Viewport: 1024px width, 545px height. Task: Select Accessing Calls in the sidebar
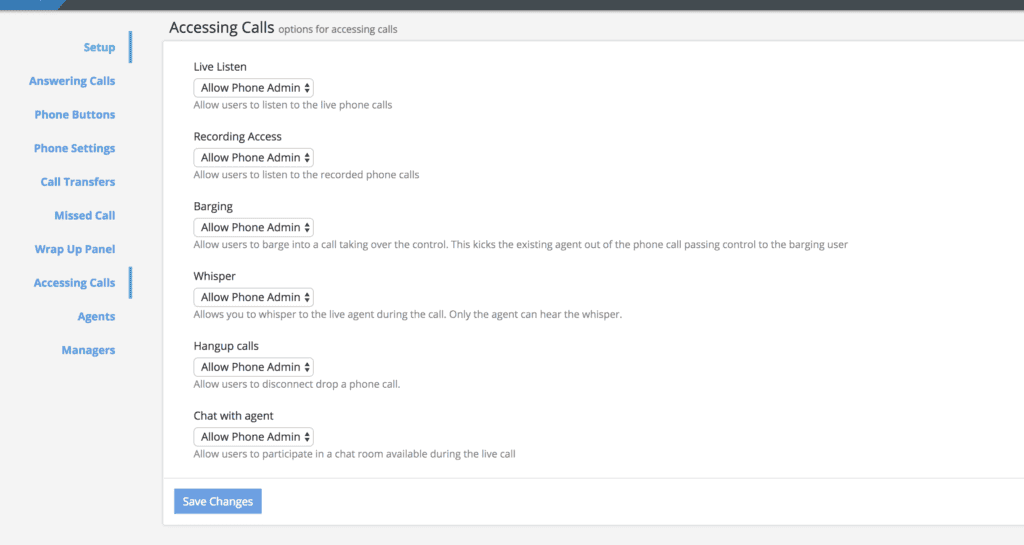[x=75, y=283]
